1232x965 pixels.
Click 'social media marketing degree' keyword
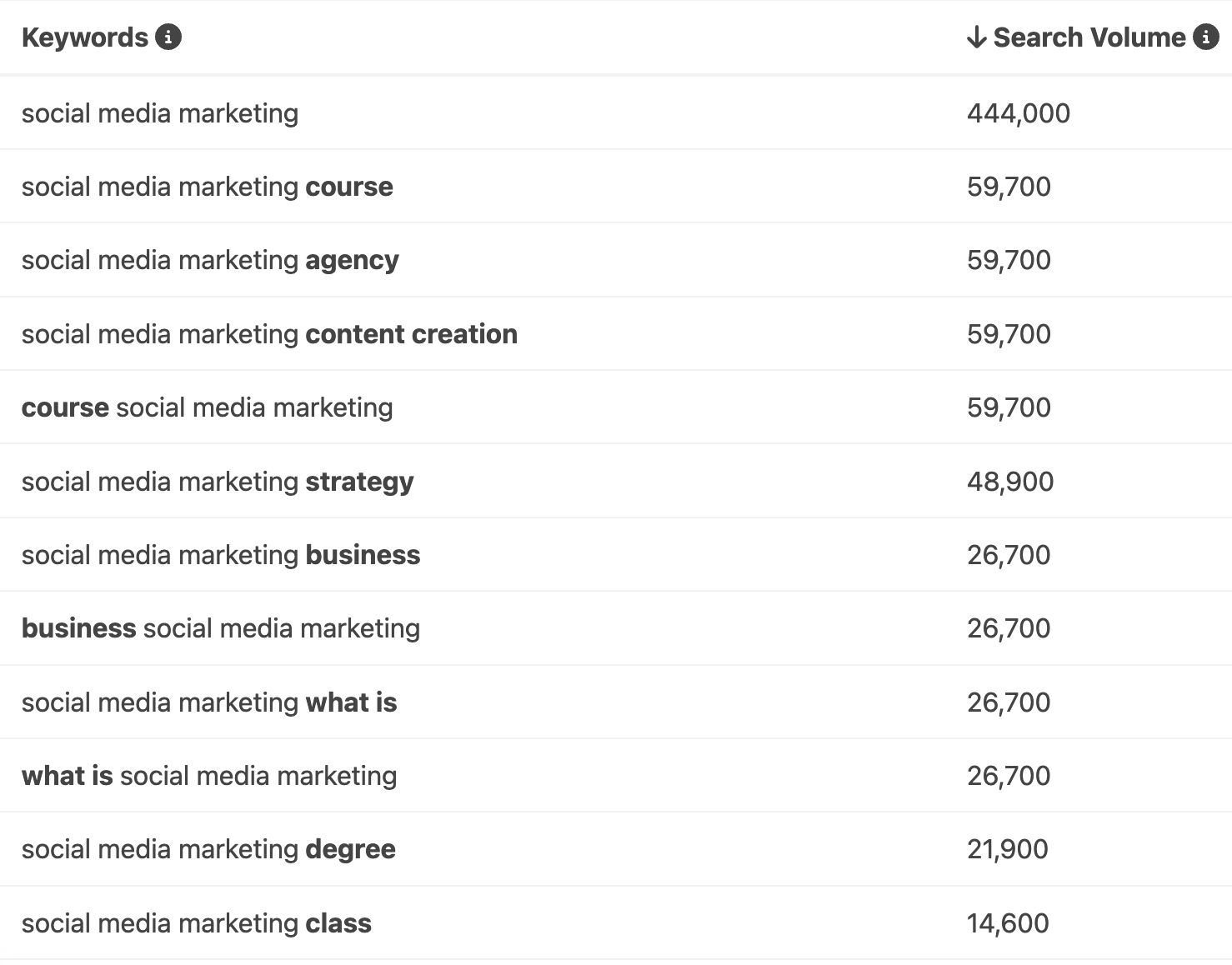(x=208, y=848)
